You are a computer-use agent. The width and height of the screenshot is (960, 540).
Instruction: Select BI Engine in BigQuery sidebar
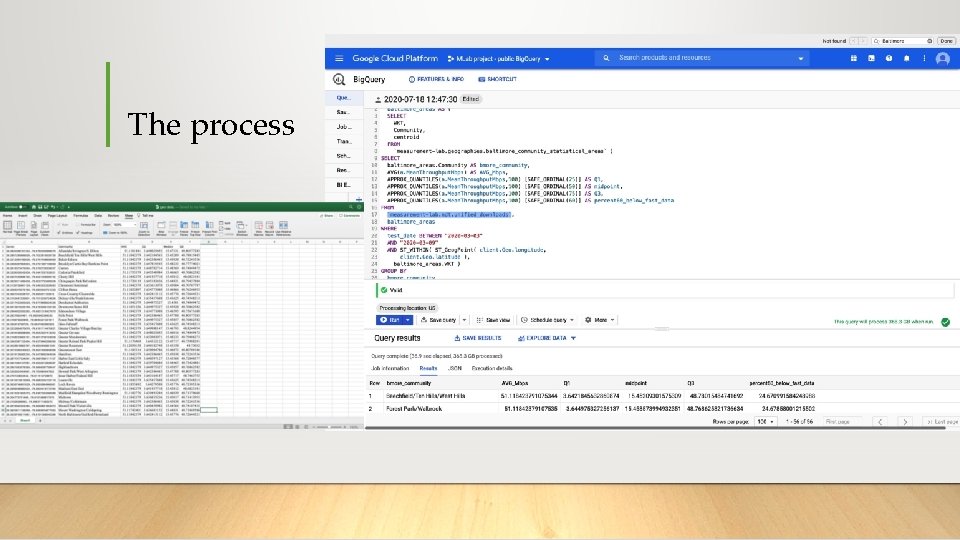pyautogui.click(x=343, y=184)
